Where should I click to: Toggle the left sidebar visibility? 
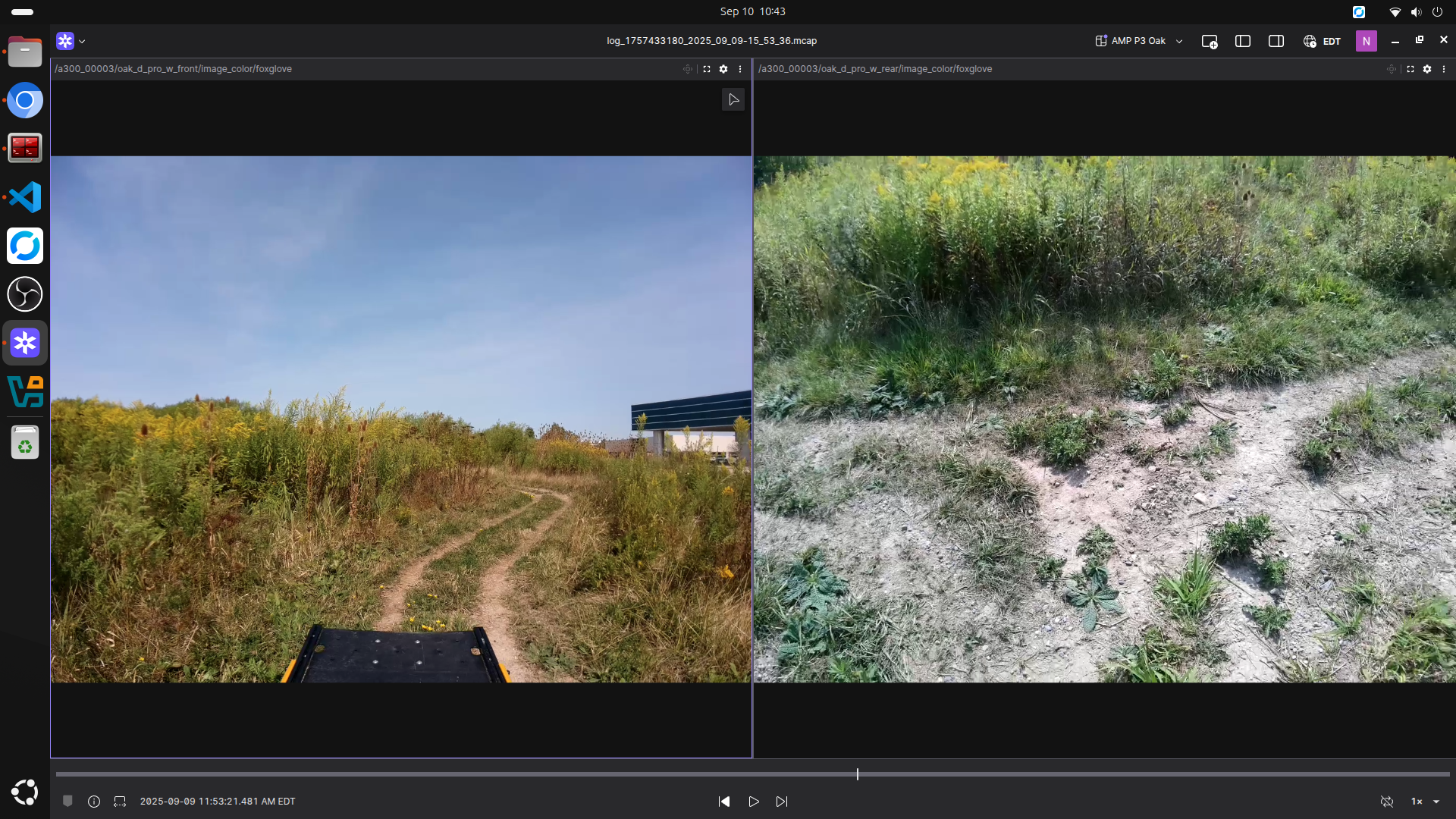1243,41
